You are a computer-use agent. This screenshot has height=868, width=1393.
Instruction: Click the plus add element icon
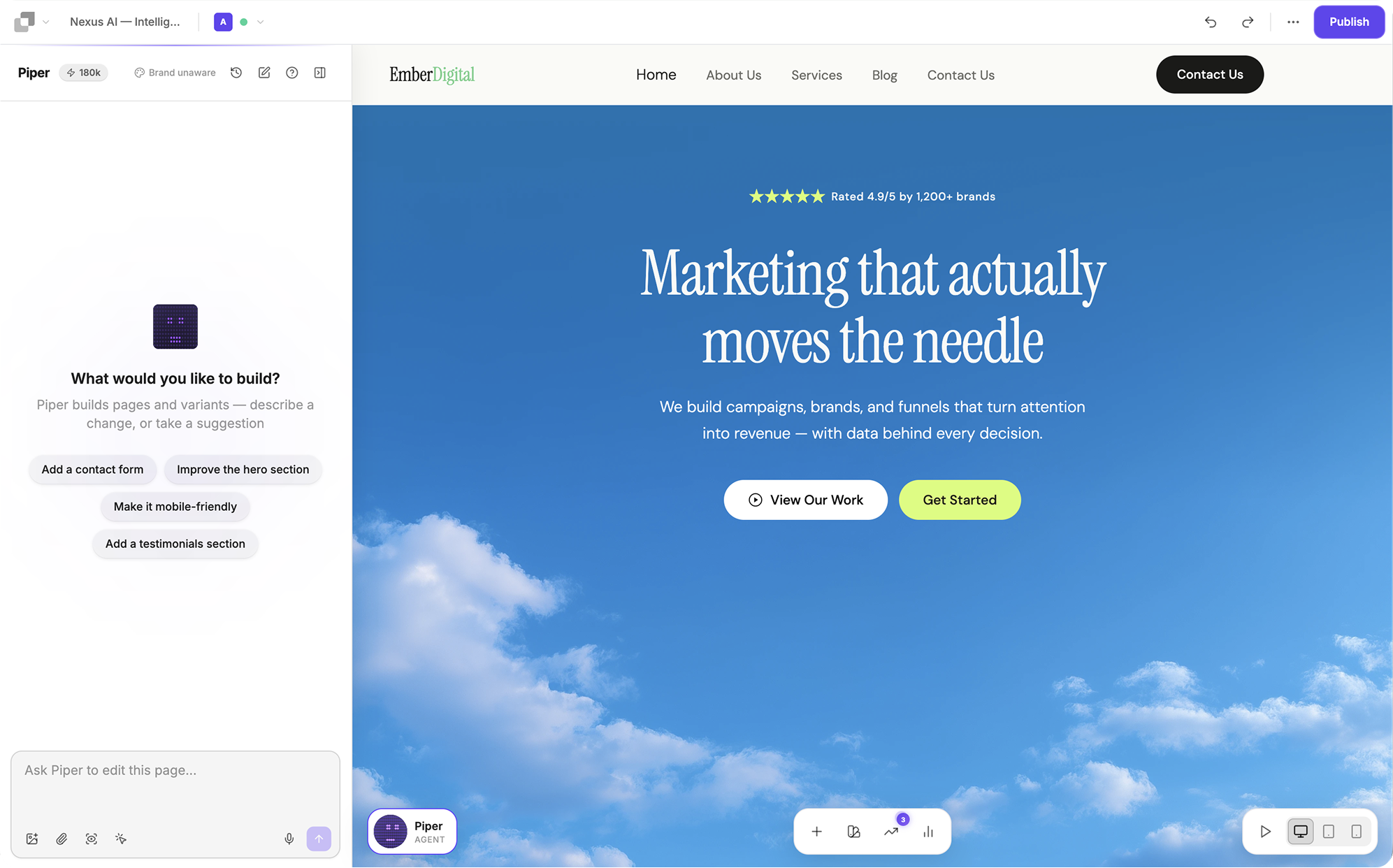(x=816, y=832)
